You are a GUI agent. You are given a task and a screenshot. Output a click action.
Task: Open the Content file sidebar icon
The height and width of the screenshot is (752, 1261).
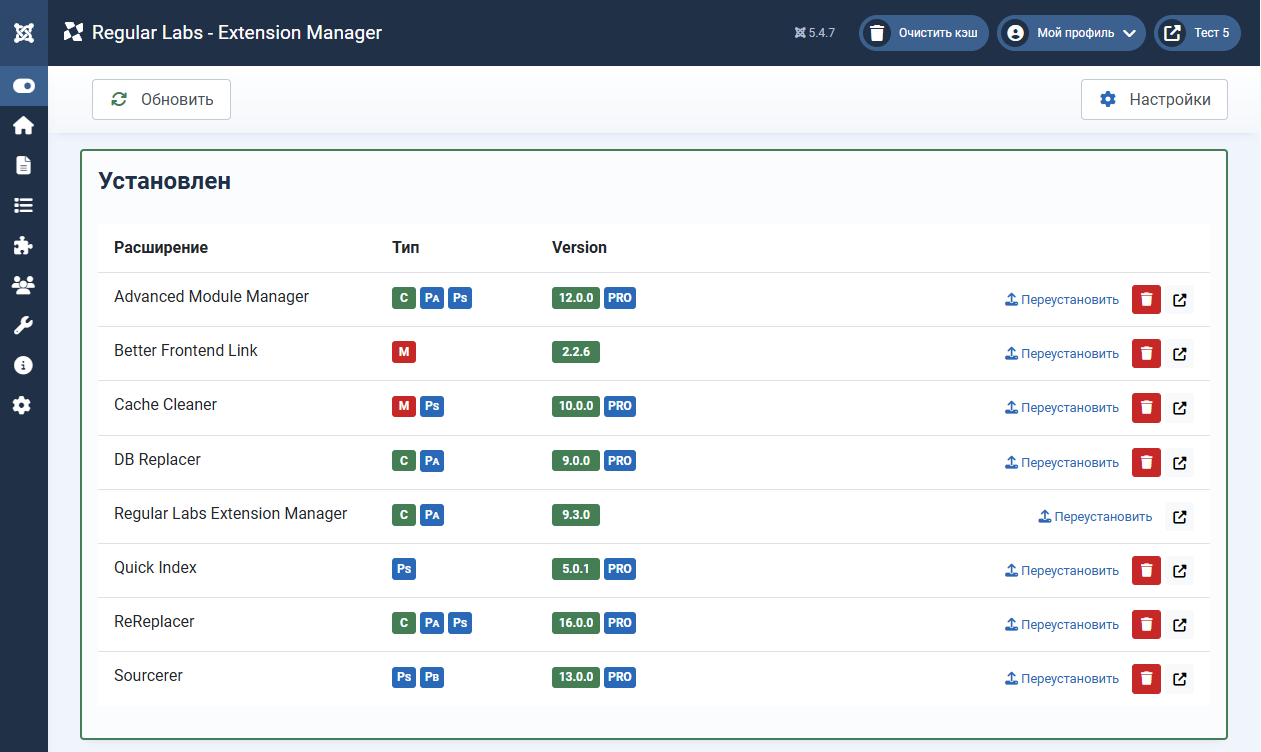24,166
